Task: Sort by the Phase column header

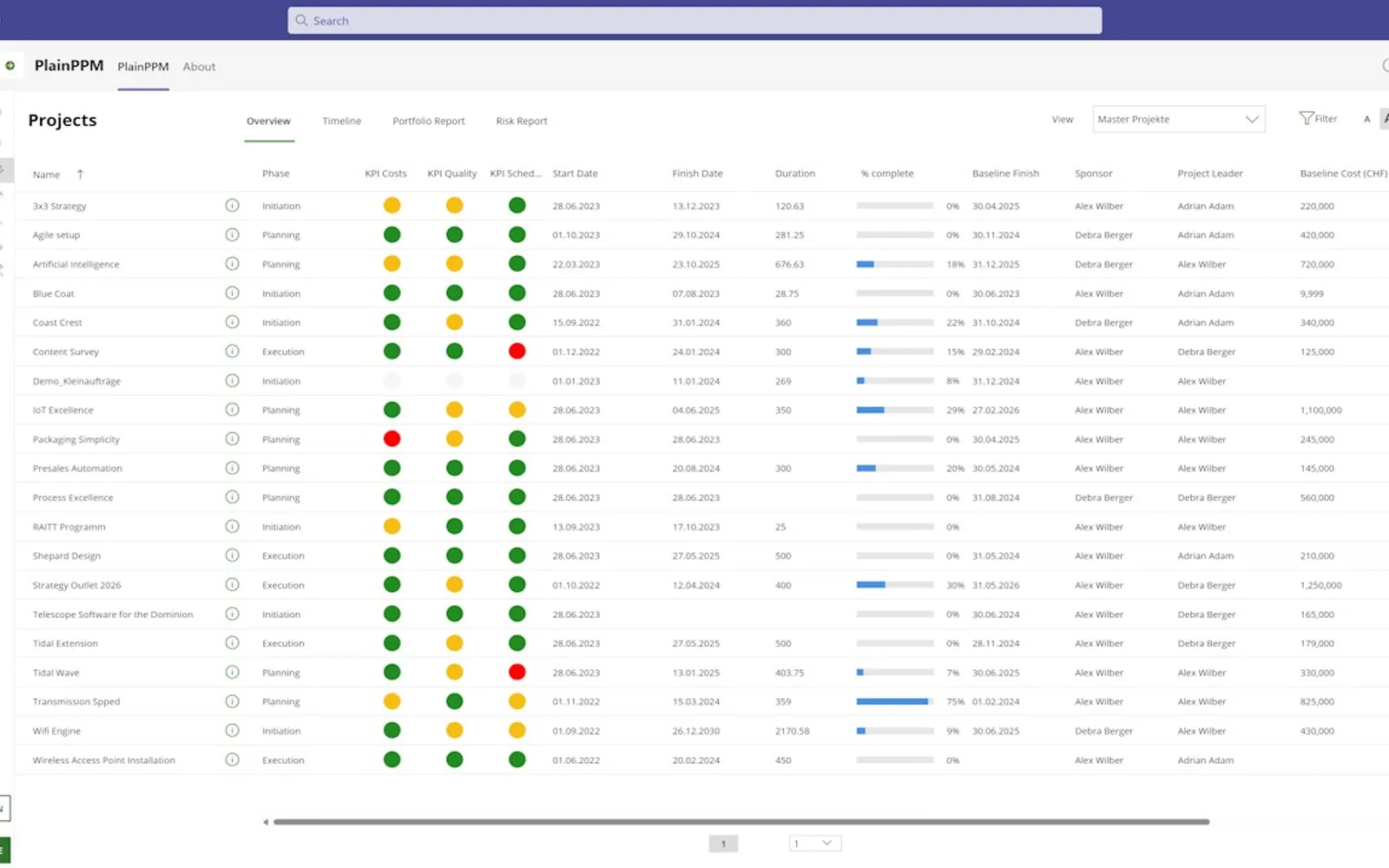Action: (x=276, y=174)
